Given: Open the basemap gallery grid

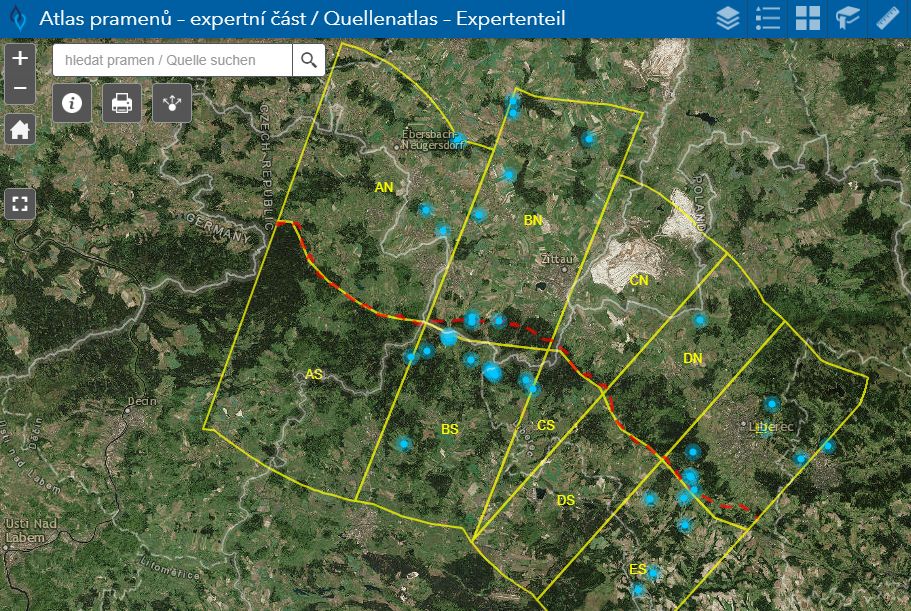Looking at the screenshot, I should pos(808,19).
